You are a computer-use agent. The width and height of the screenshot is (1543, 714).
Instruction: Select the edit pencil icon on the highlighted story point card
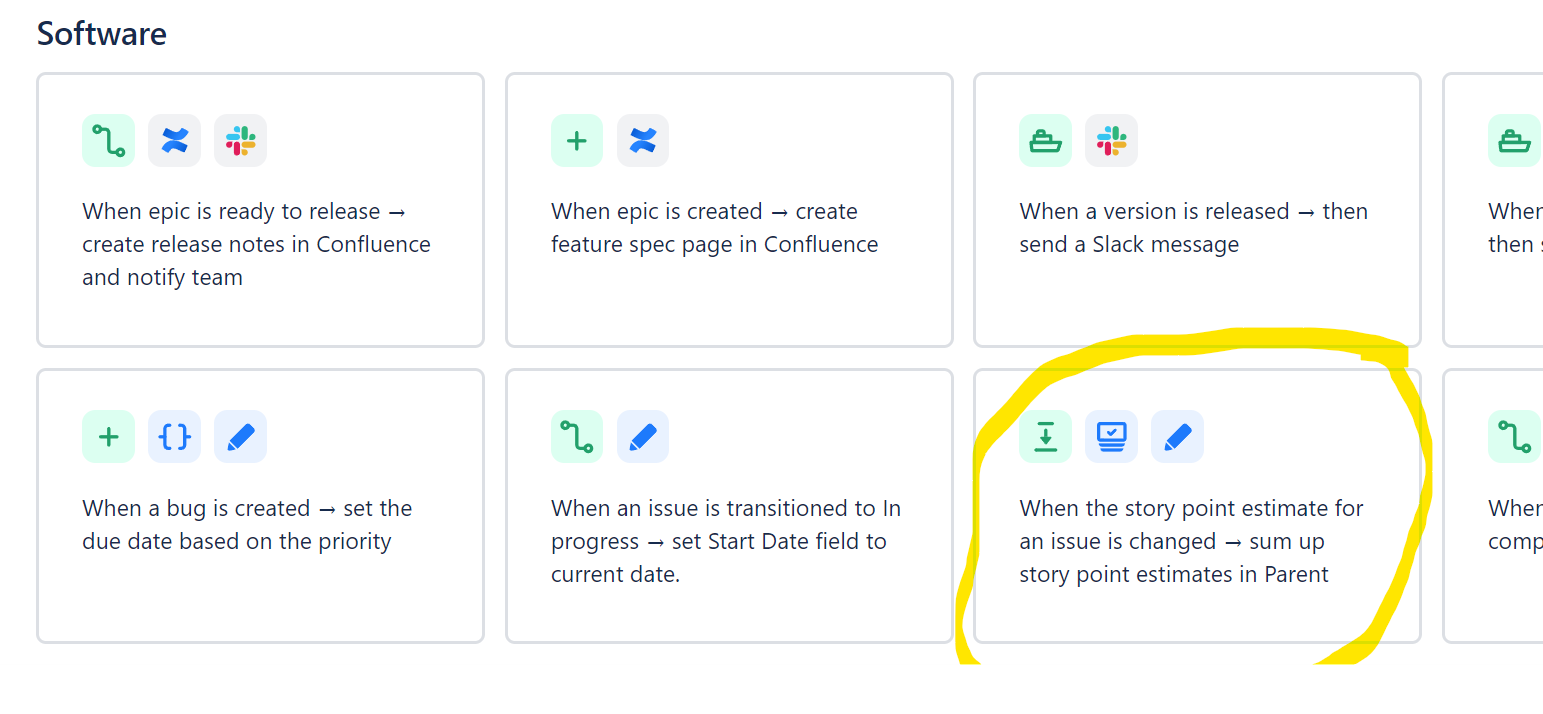(x=1177, y=437)
